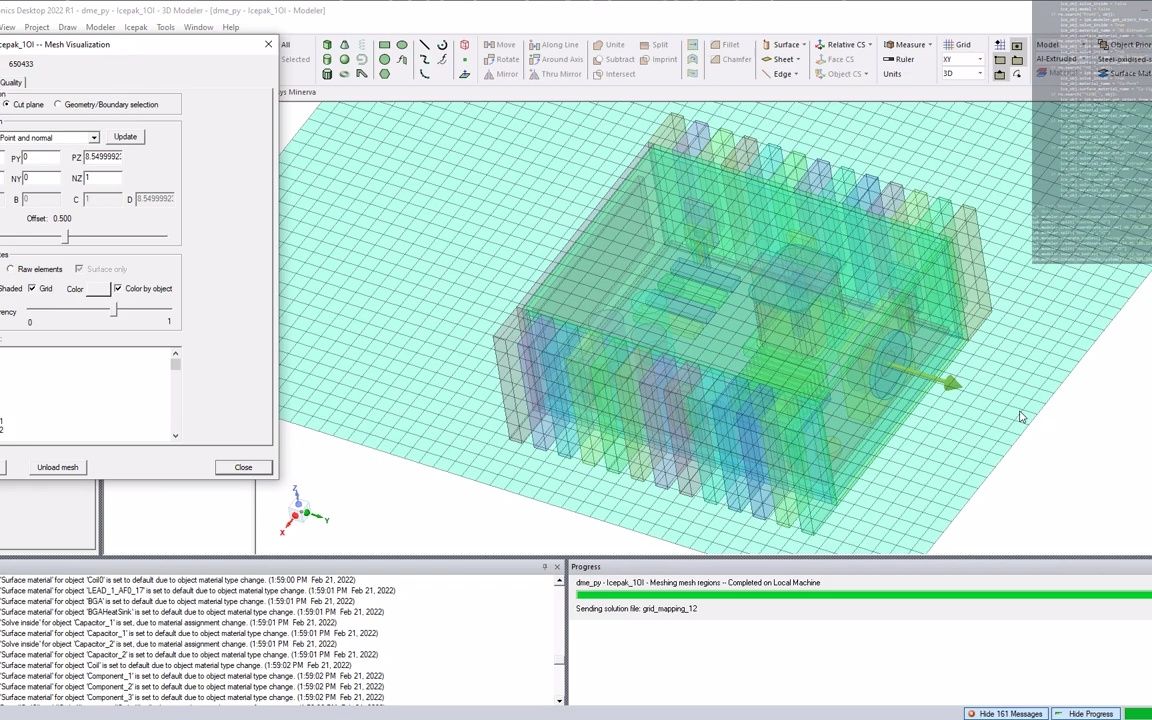
Task: Open the Tools menu
Action: coord(165,27)
